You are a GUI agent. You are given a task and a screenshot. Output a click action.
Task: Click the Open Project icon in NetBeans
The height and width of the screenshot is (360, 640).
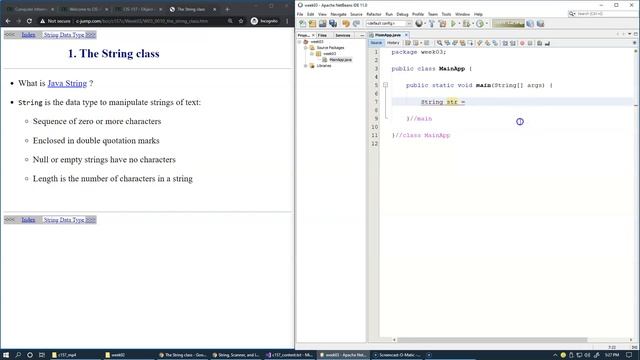[x=322, y=24]
